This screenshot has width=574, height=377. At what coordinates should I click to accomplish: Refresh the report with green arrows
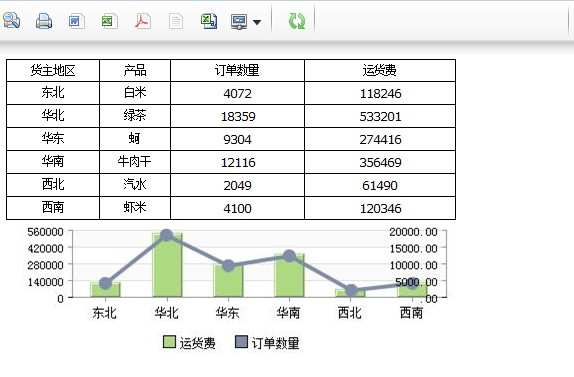[x=297, y=21]
